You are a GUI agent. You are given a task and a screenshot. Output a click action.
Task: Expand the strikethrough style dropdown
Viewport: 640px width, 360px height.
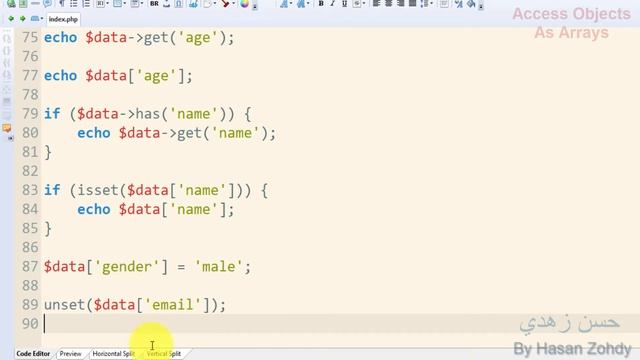tap(364, 3)
